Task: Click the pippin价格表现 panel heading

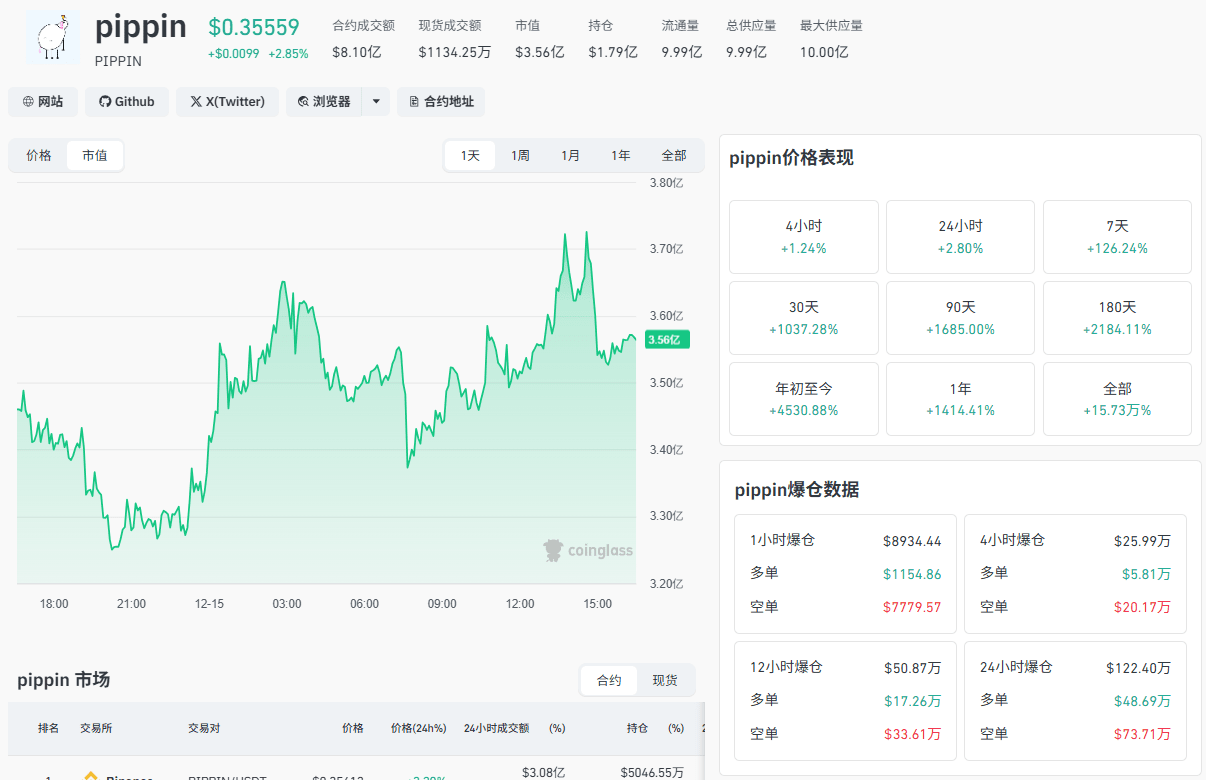Action: (x=791, y=158)
